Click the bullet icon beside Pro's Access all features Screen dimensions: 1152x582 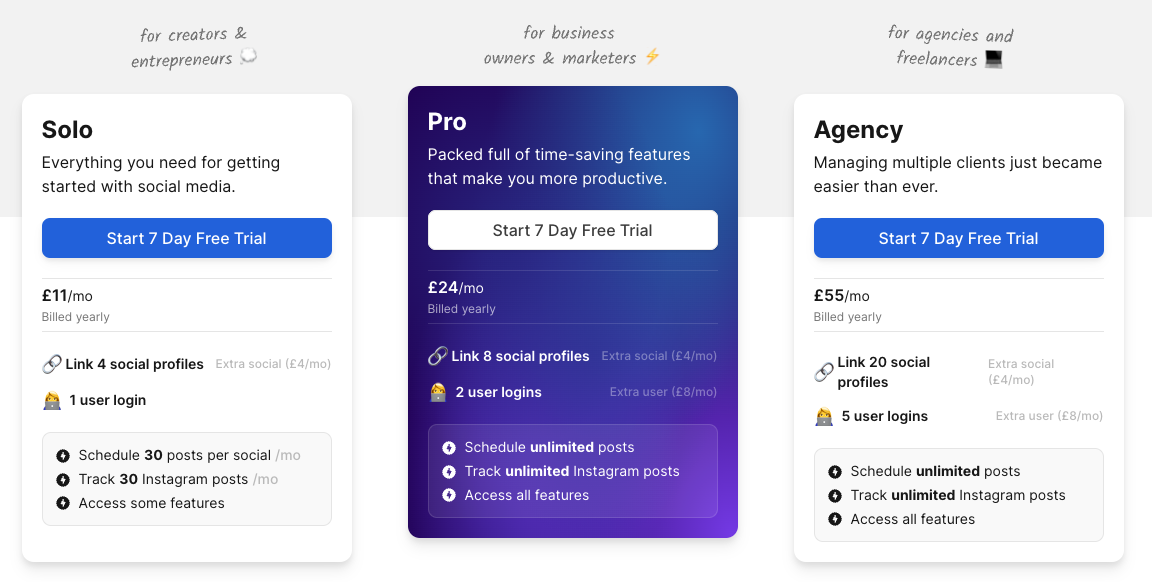(x=449, y=495)
